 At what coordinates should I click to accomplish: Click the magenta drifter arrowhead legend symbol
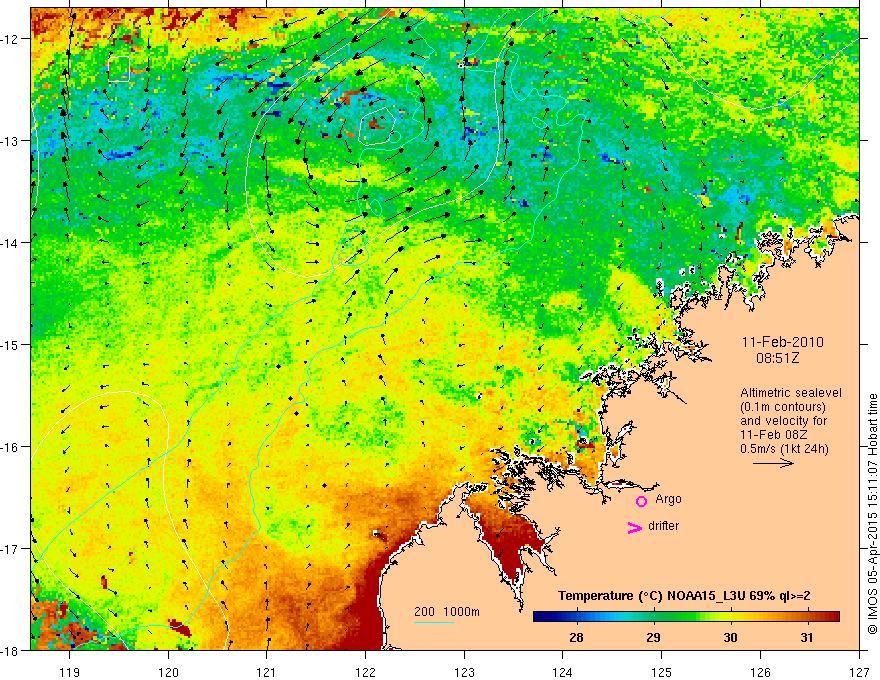[634, 527]
